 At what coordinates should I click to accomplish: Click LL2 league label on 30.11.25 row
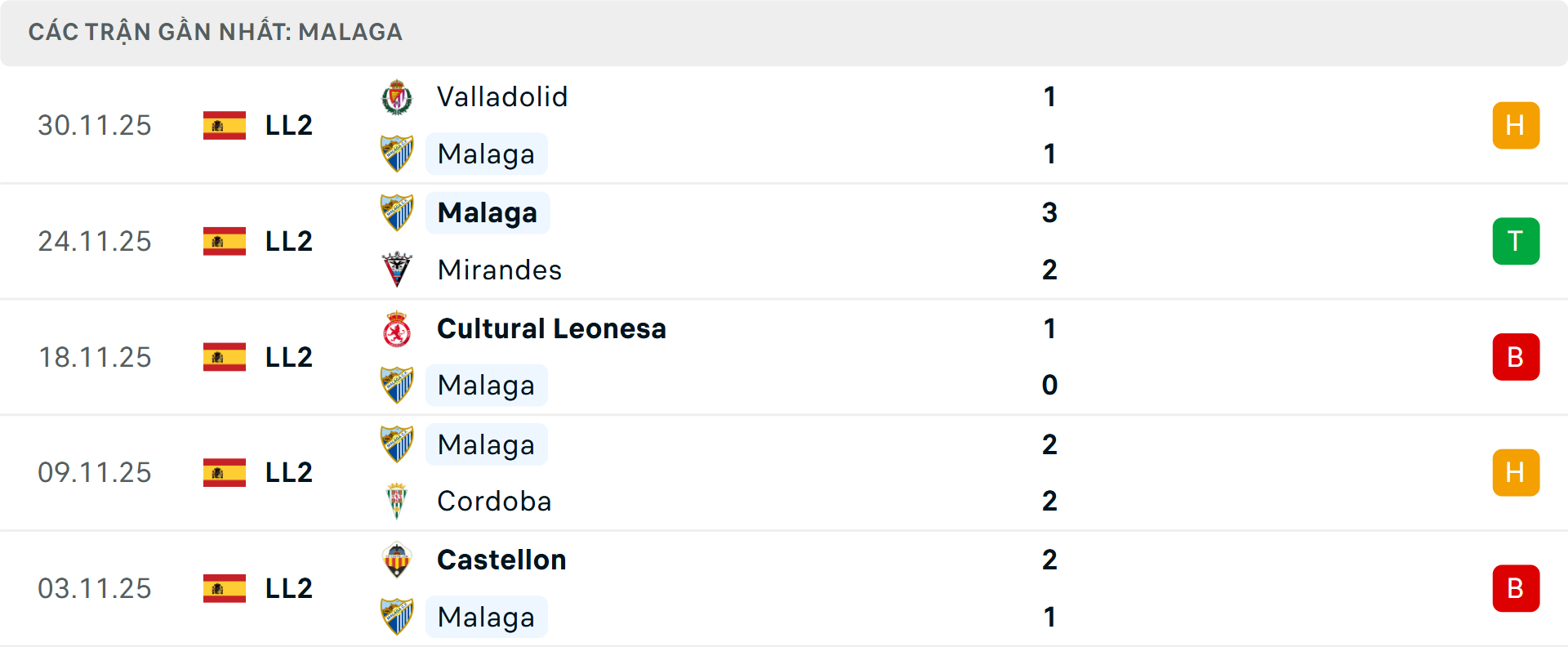click(289, 125)
